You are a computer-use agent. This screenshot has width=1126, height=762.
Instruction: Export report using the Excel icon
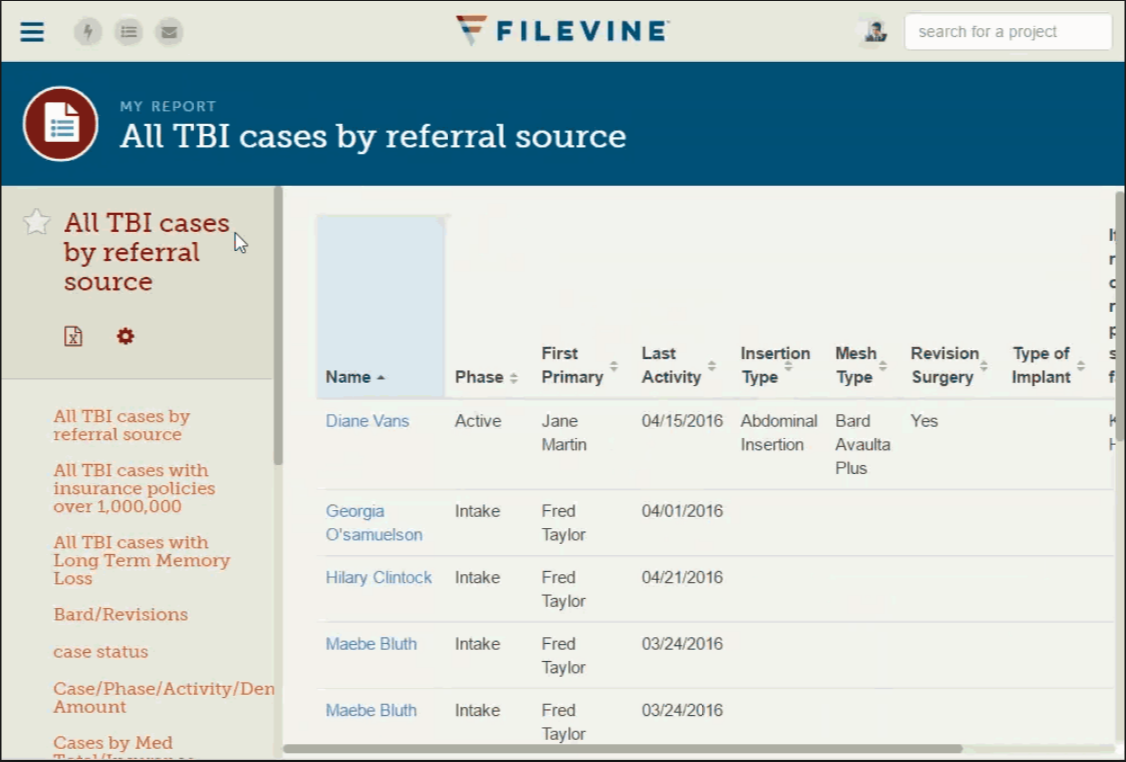point(73,335)
